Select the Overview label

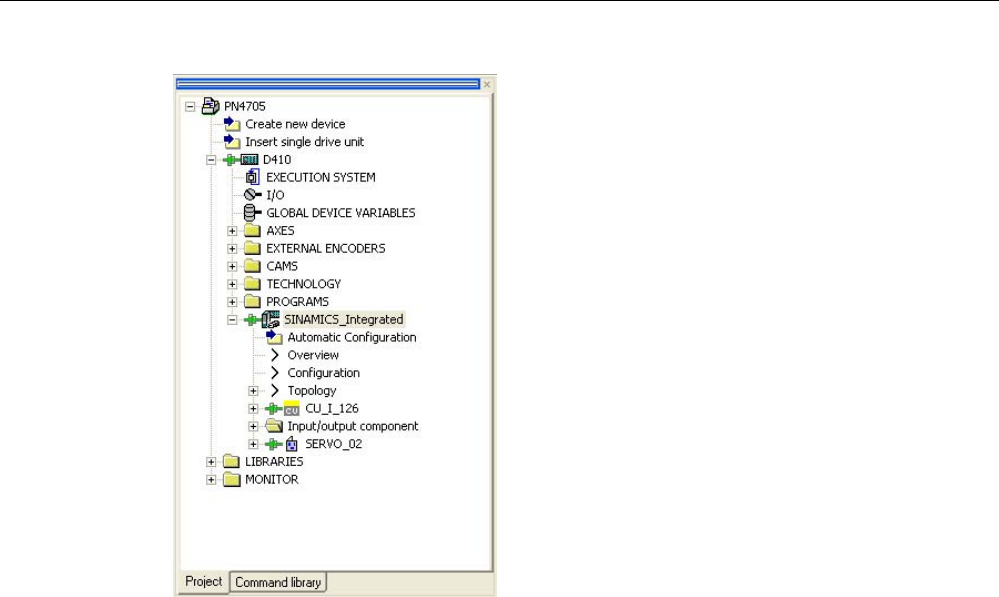313,356
